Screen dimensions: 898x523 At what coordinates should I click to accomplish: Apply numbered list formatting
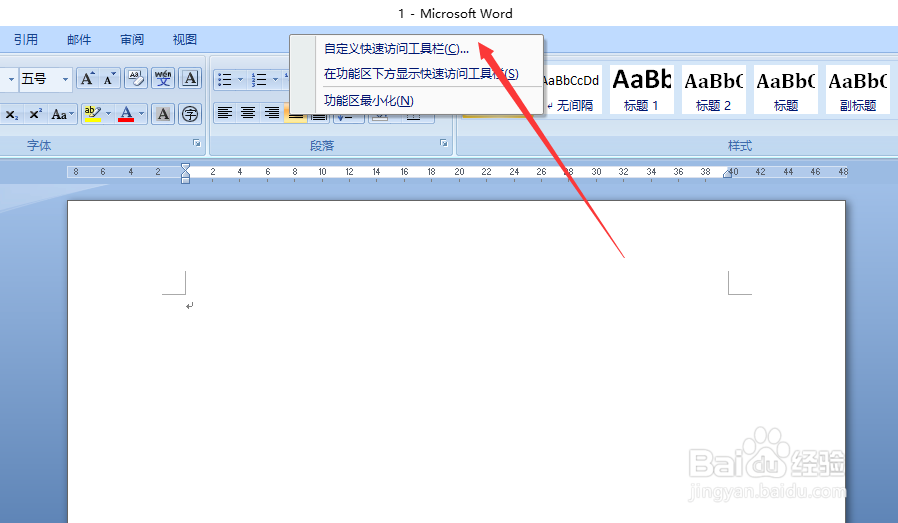pos(259,80)
